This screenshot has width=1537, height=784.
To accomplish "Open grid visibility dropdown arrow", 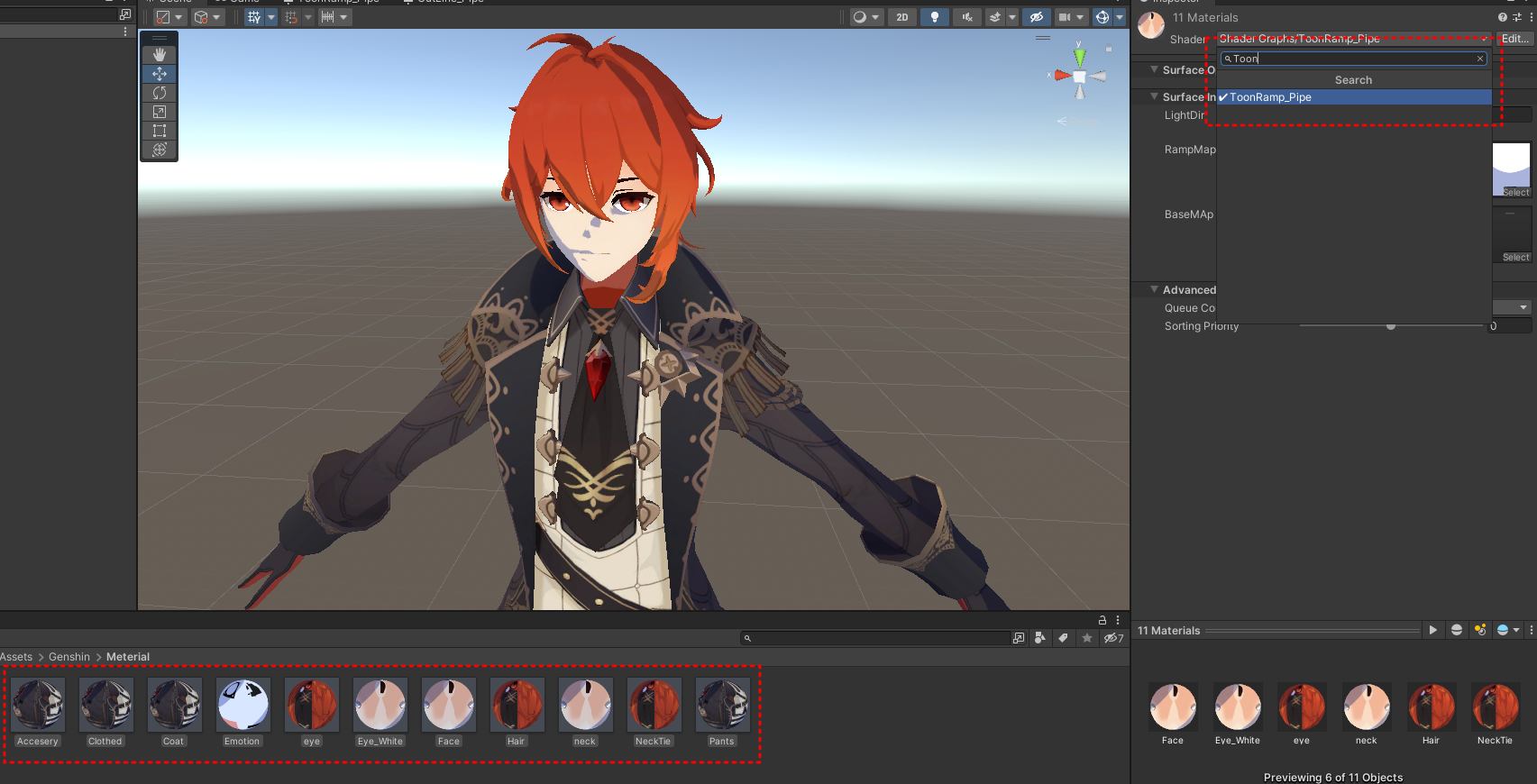I will tap(271, 17).
